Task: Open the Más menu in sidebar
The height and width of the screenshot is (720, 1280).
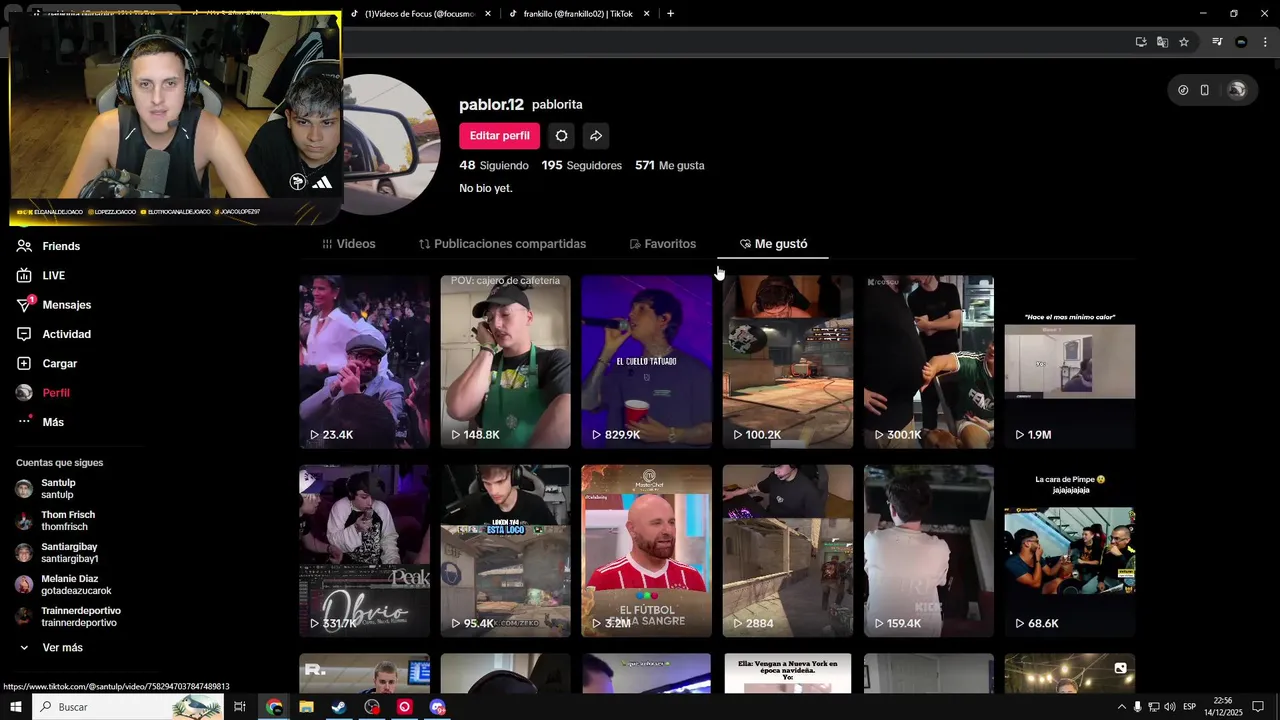Action: click(x=52, y=422)
